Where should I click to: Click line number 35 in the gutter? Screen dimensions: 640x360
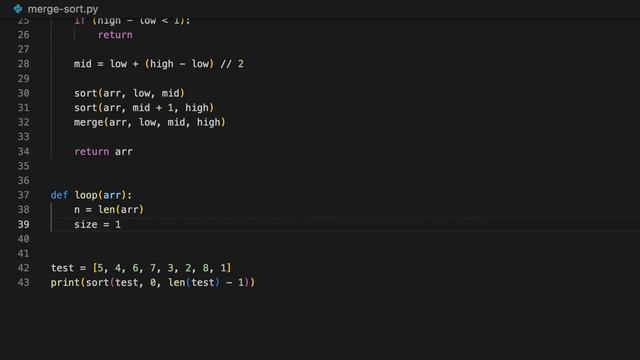tap(24, 167)
